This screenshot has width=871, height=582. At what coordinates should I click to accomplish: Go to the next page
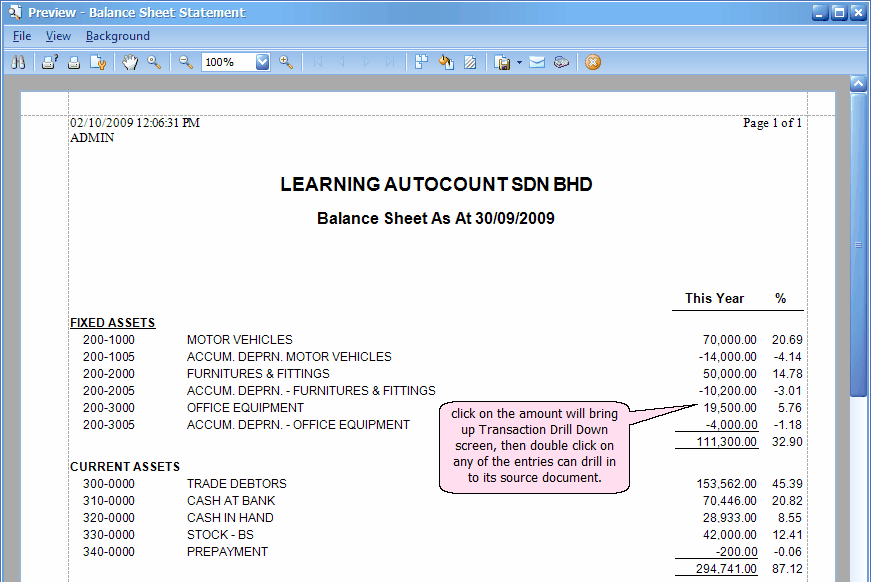(x=366, y=62)
